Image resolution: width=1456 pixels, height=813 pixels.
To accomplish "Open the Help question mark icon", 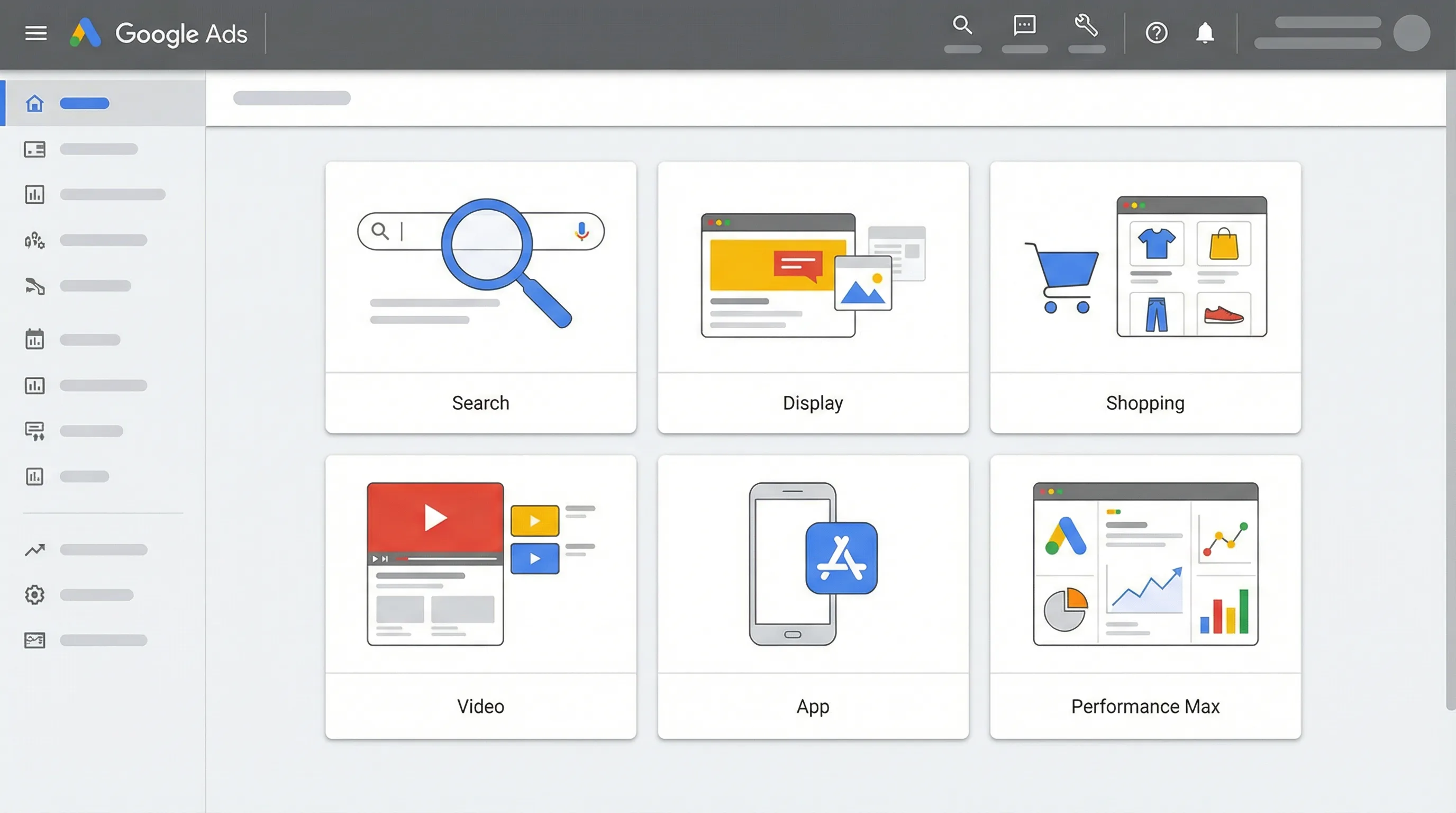I will pyautogui.click(x=1157, y=33).
